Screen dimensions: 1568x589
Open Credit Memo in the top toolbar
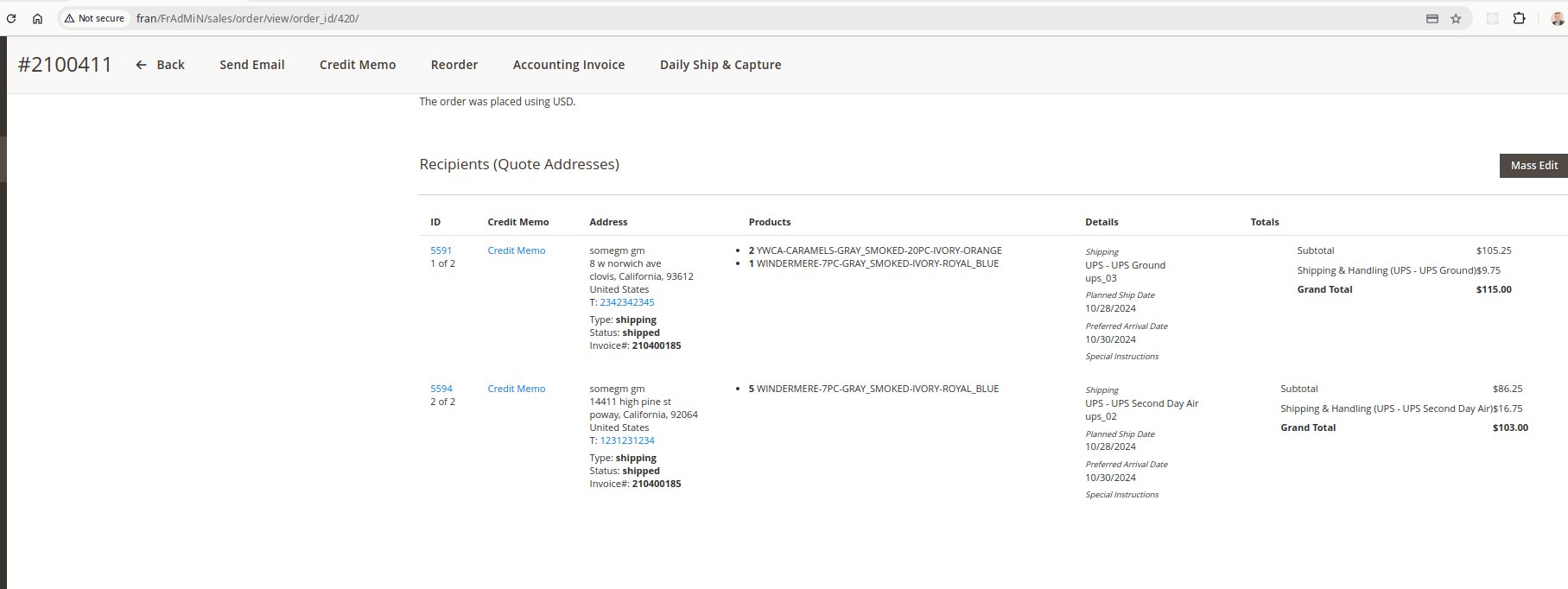pos(358,65)
